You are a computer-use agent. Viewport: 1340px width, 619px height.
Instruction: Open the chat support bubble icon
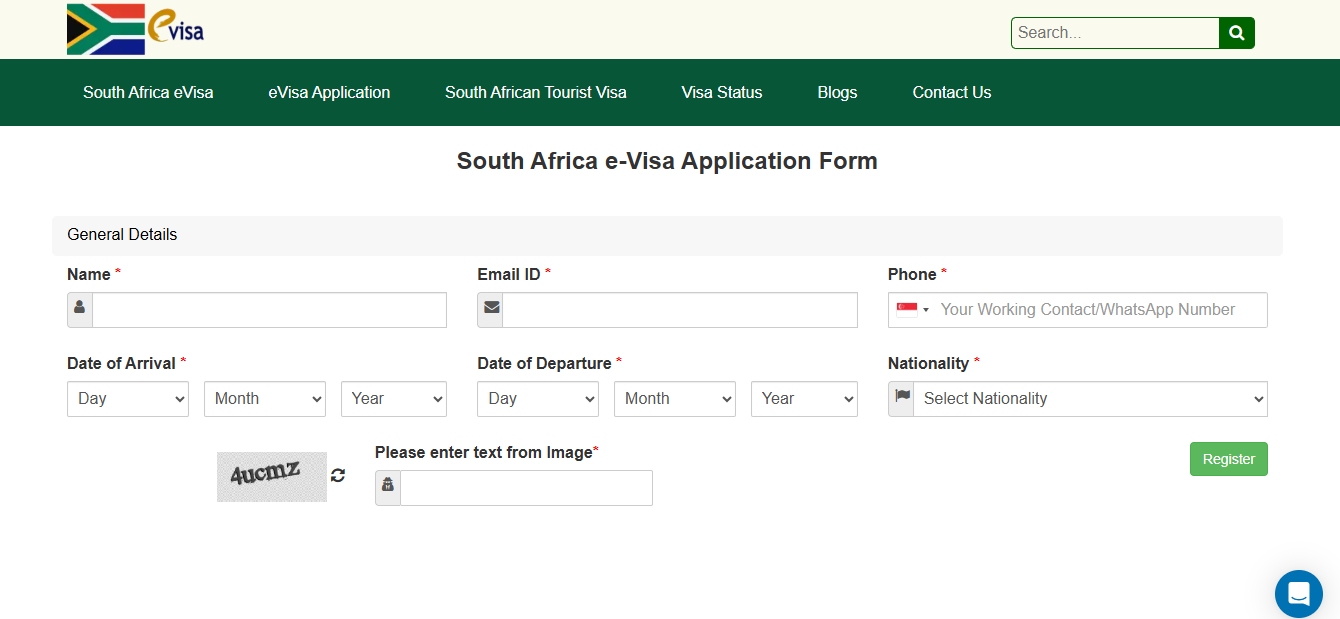pos(1299,594)
